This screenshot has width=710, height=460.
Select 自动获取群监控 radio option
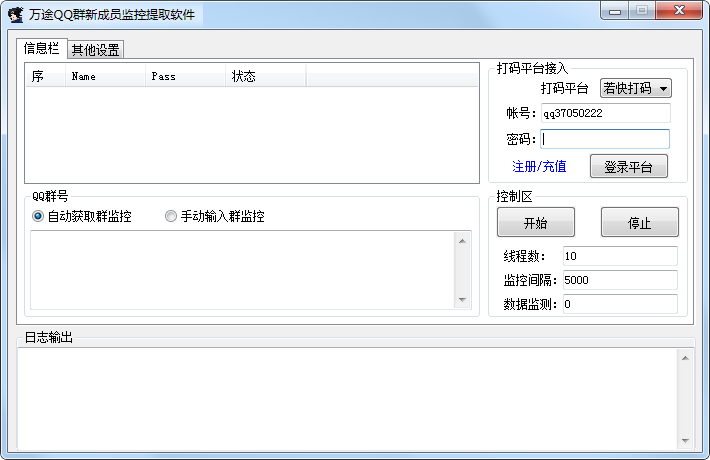[38, 216]
